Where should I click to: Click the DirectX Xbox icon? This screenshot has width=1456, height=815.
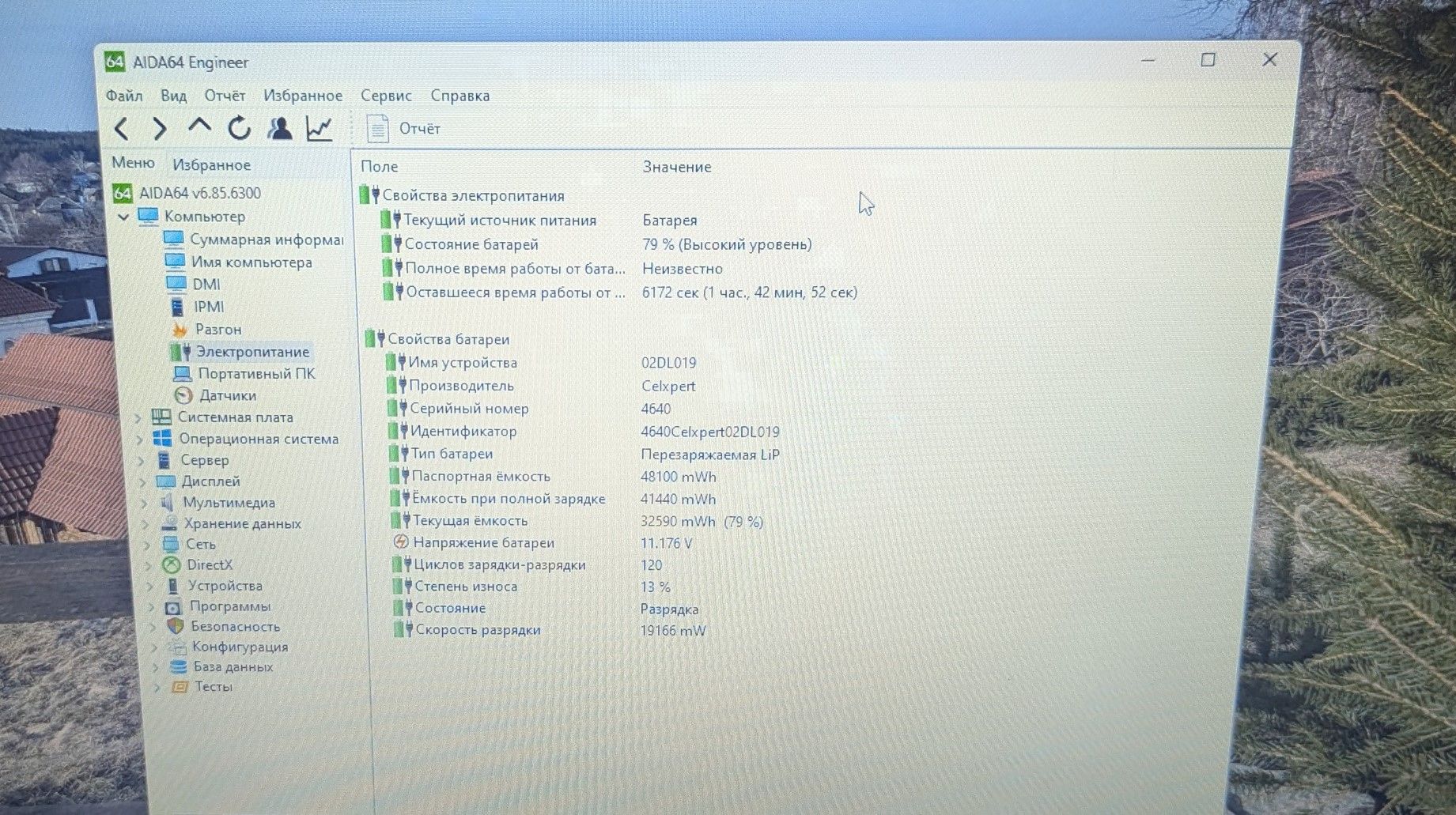coord(171,565)
